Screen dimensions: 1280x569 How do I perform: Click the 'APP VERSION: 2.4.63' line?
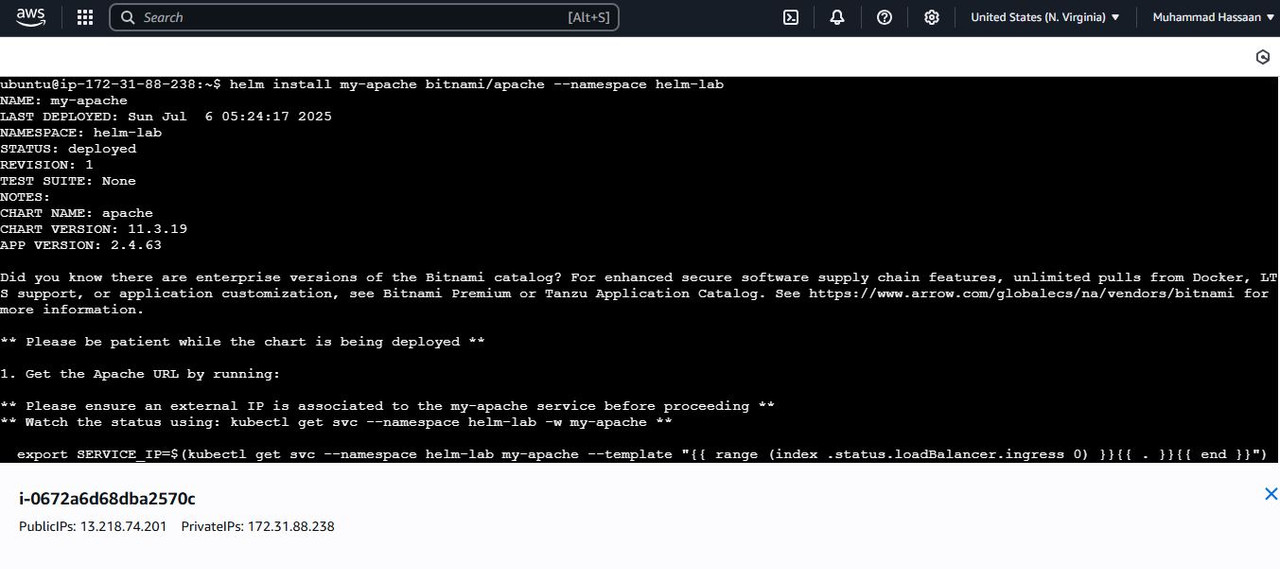point(81,245)
